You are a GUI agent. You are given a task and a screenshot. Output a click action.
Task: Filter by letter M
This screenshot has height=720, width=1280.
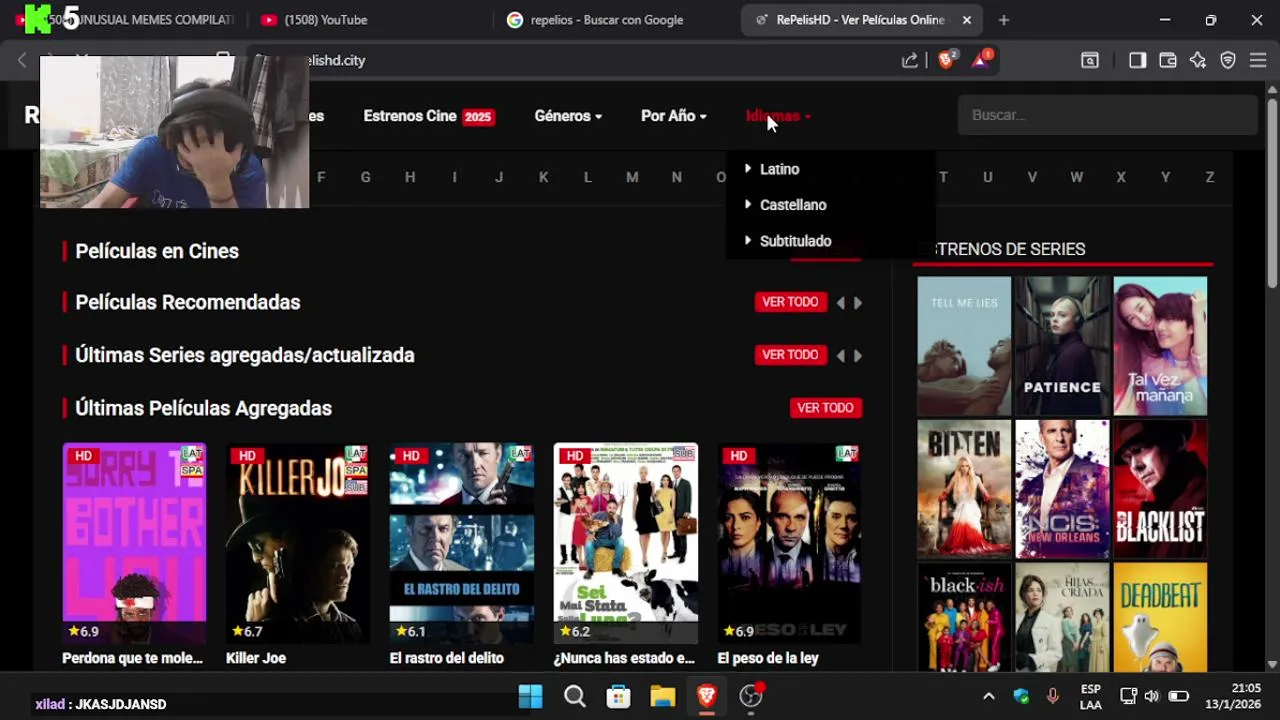[x=632, y=177]
